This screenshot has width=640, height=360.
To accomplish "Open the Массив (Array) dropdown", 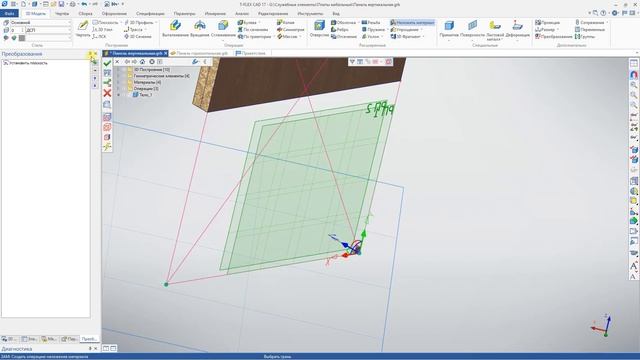I will tap(300, 36).
